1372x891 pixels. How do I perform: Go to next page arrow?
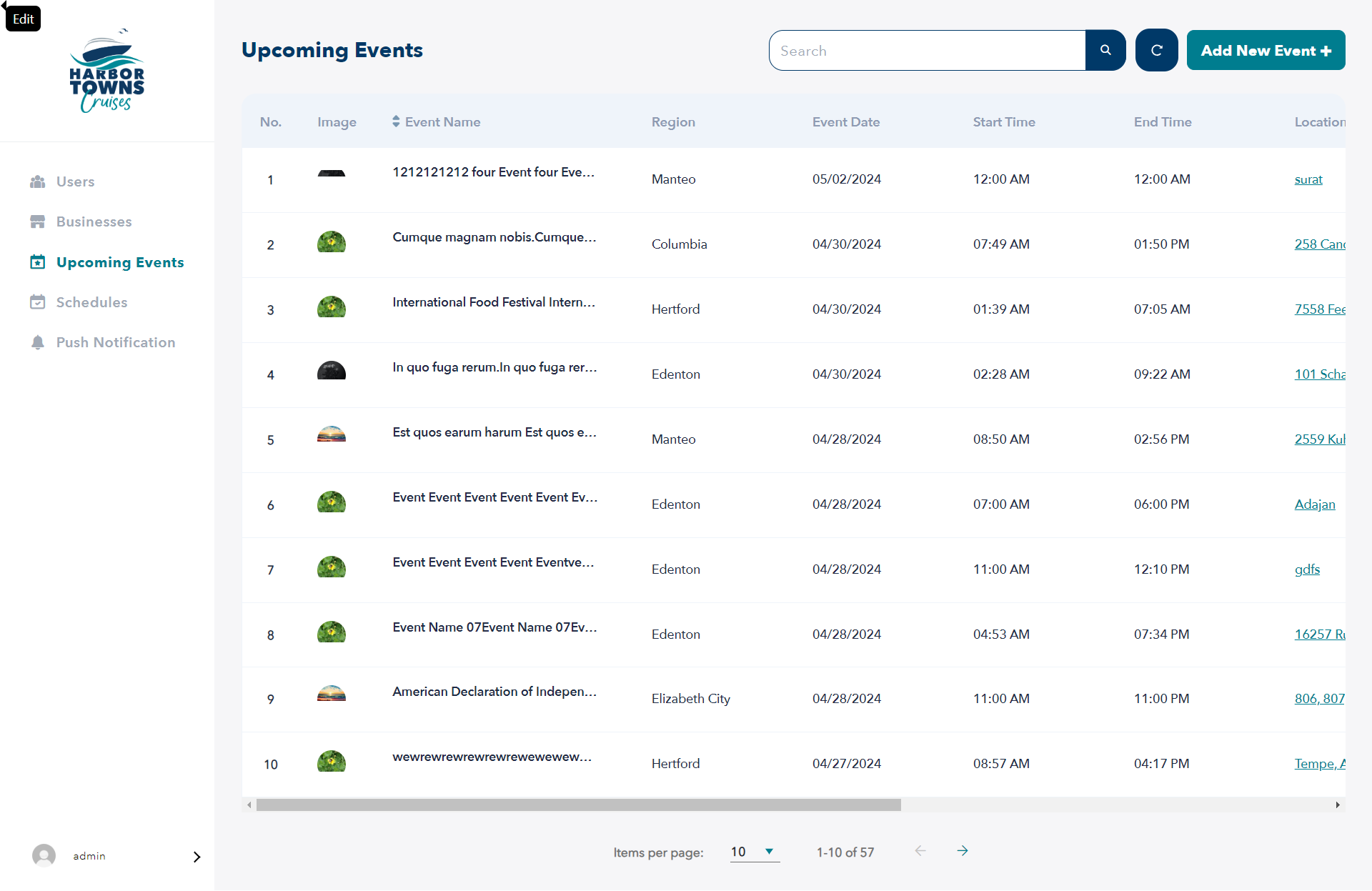click(963, 851)
